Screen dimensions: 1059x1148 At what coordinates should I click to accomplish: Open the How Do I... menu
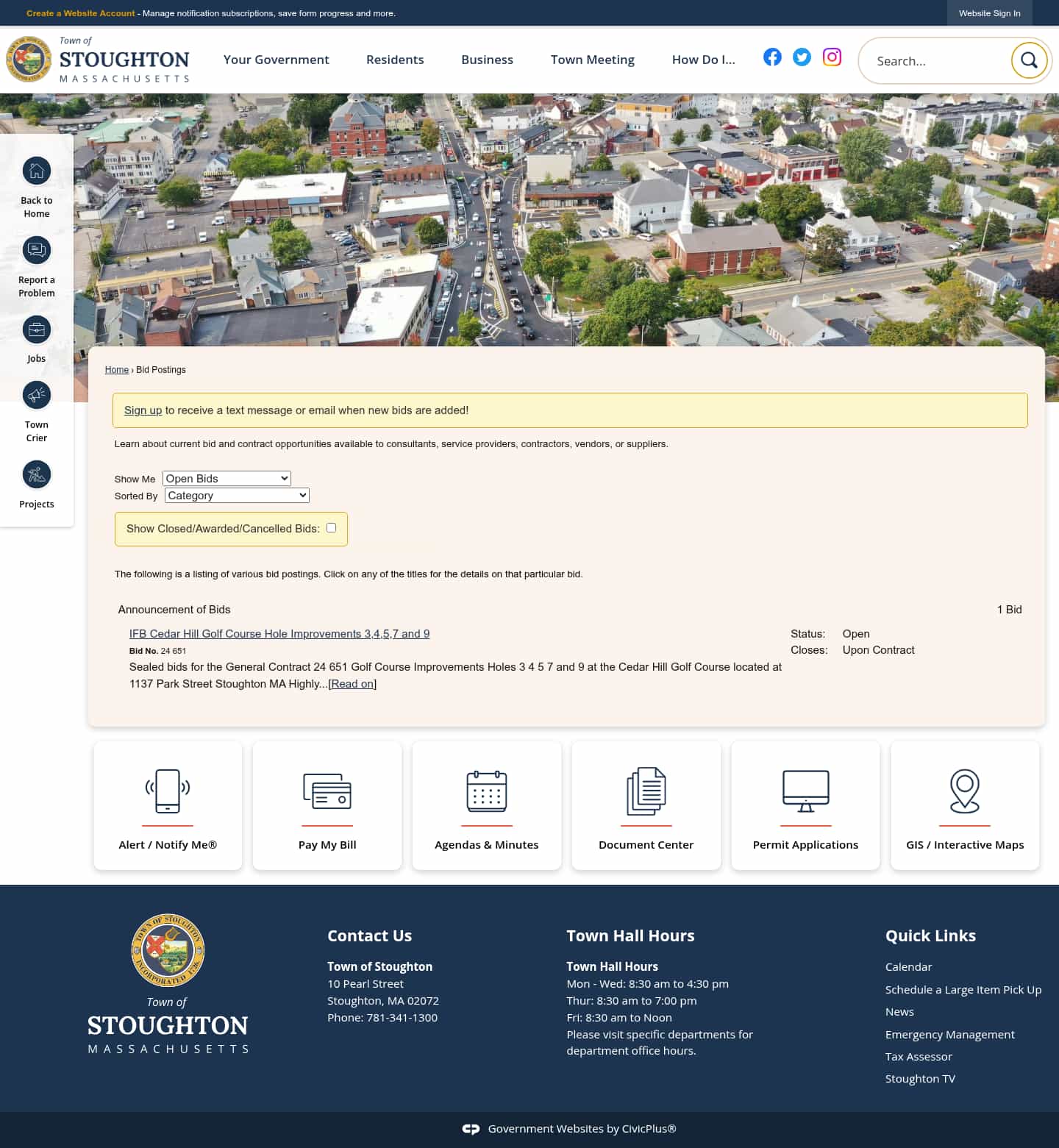click(x=703, y=60)
